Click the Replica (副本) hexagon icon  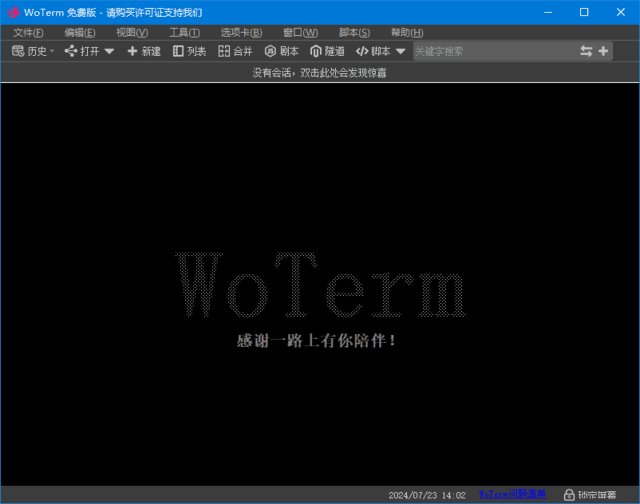pos(270,51)
